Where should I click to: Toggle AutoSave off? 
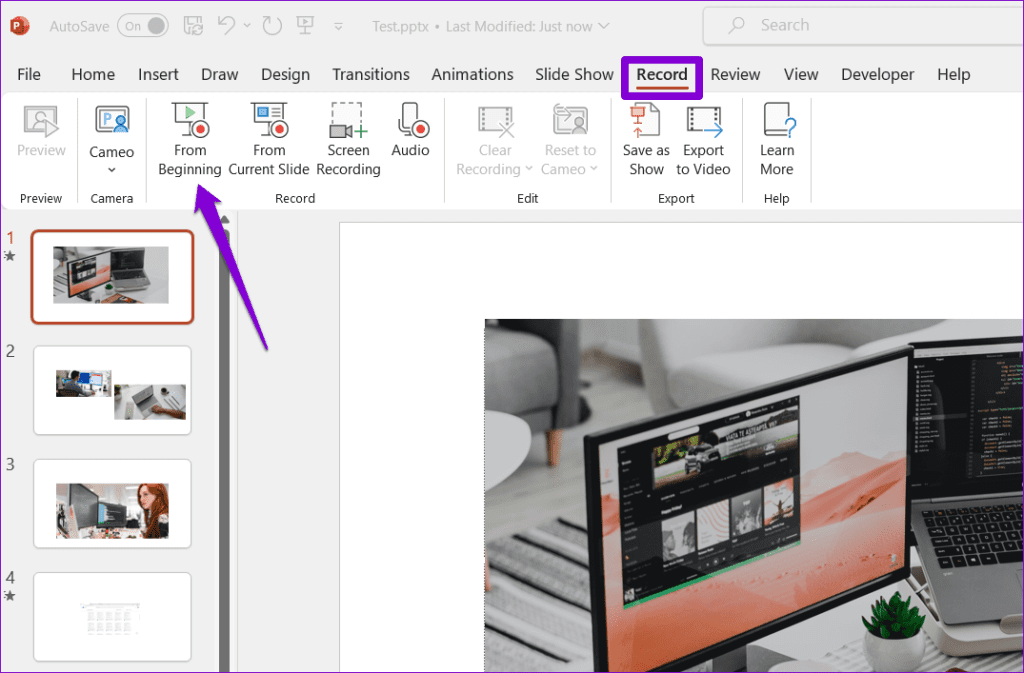click(143, 25)
